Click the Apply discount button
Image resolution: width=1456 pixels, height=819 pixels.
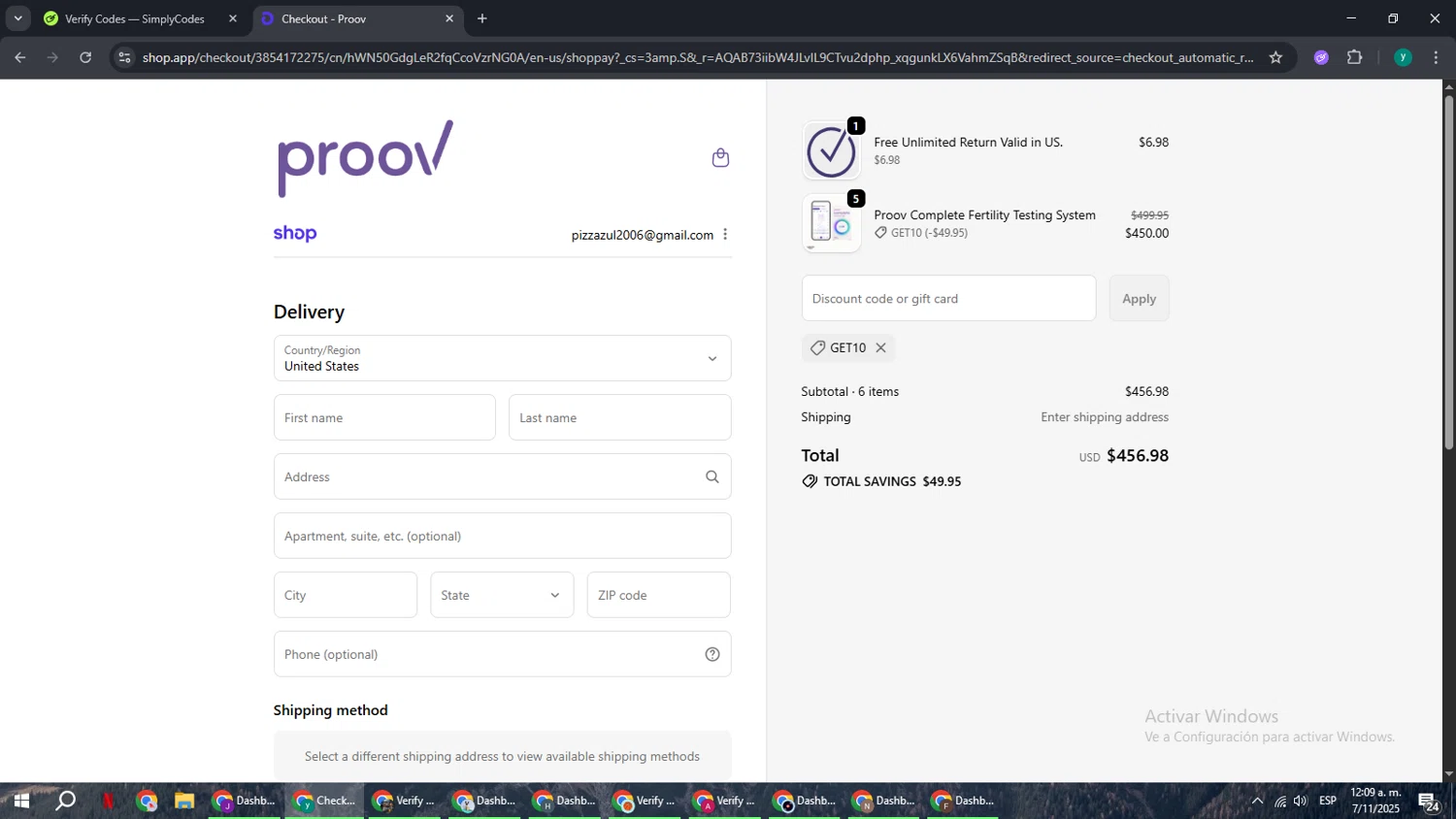click(1139, 298)
